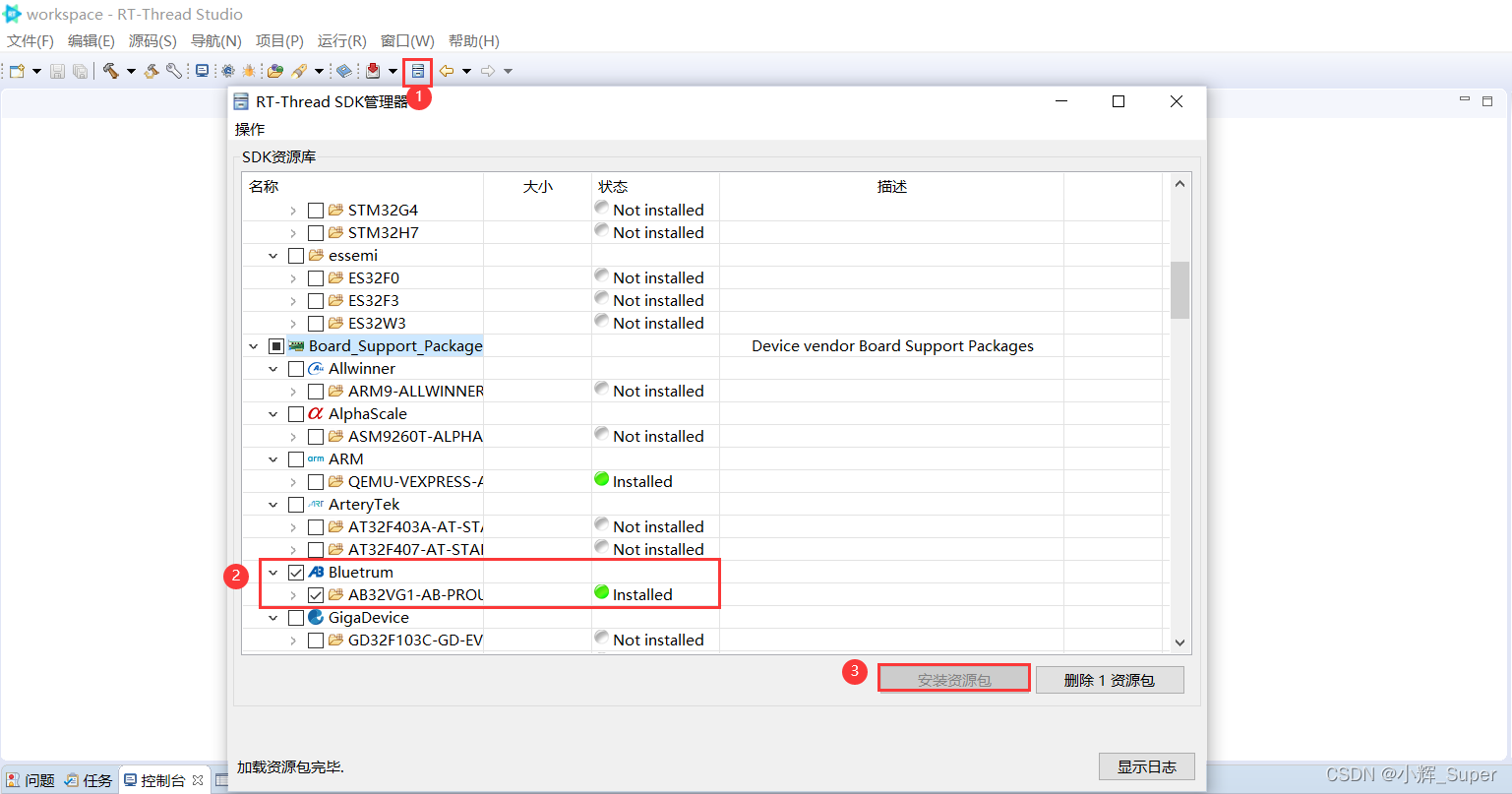The height and width of the screenshot is (794, 1512).
Task: Collapse the ArteryTek tree node
Action: click(273, 505)
